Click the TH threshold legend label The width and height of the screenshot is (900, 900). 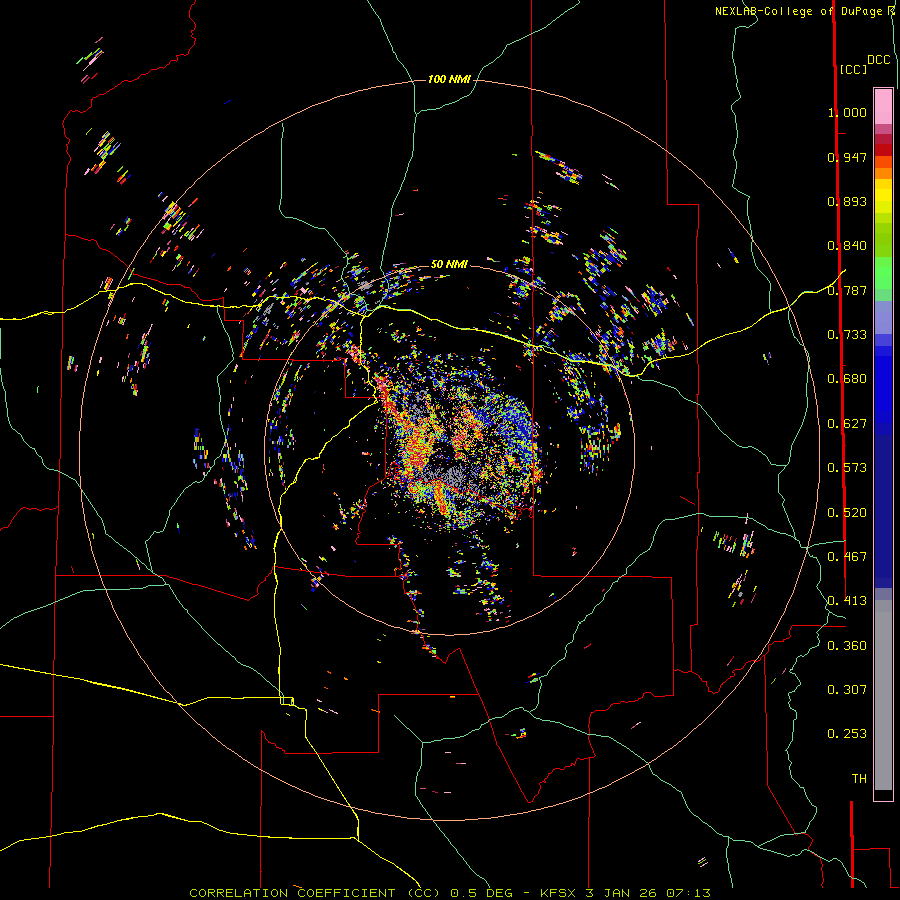tap(859, 779)
